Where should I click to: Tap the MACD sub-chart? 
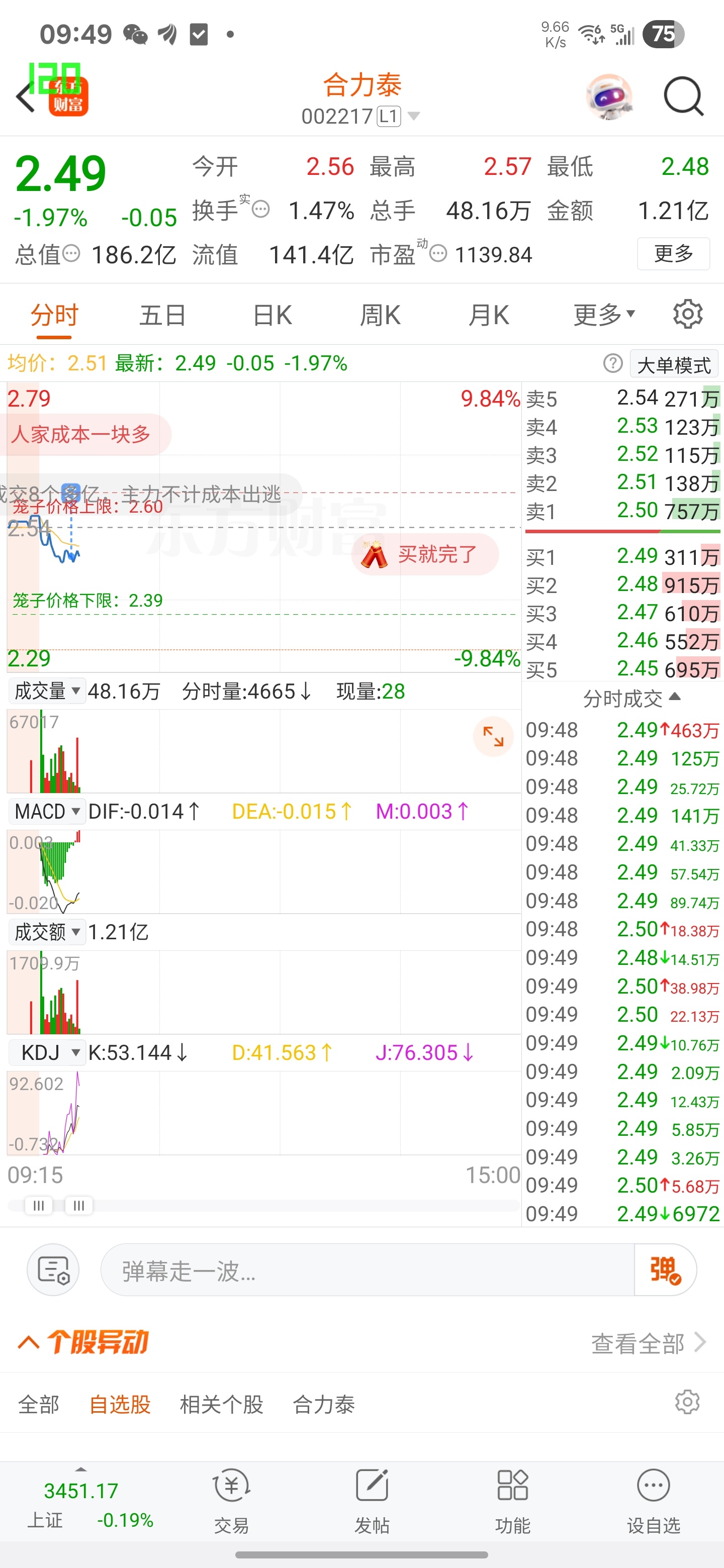click(263, 871)
